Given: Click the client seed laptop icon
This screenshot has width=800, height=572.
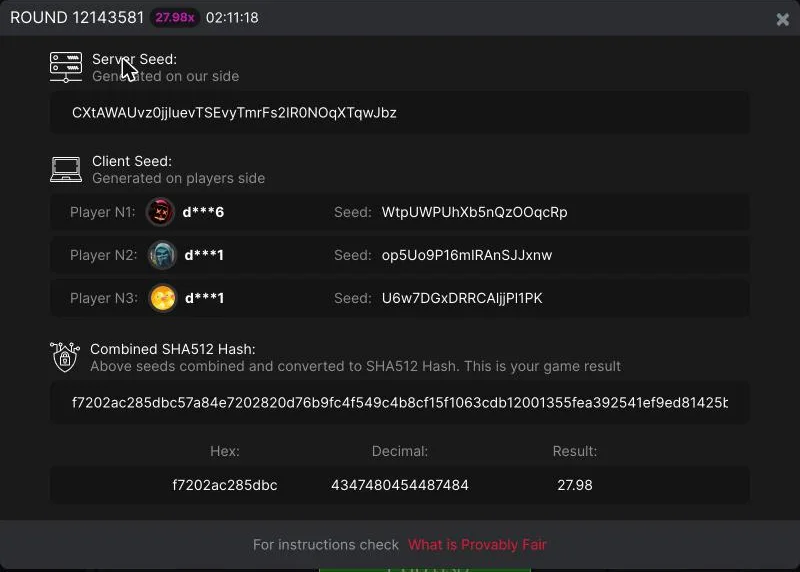Looking at the screenshot, I should coord(66,169).
